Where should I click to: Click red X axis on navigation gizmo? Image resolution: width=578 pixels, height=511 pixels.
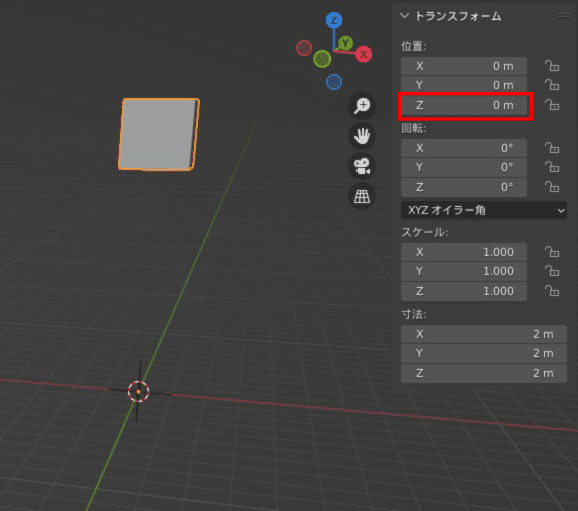(x=363, y=54)
